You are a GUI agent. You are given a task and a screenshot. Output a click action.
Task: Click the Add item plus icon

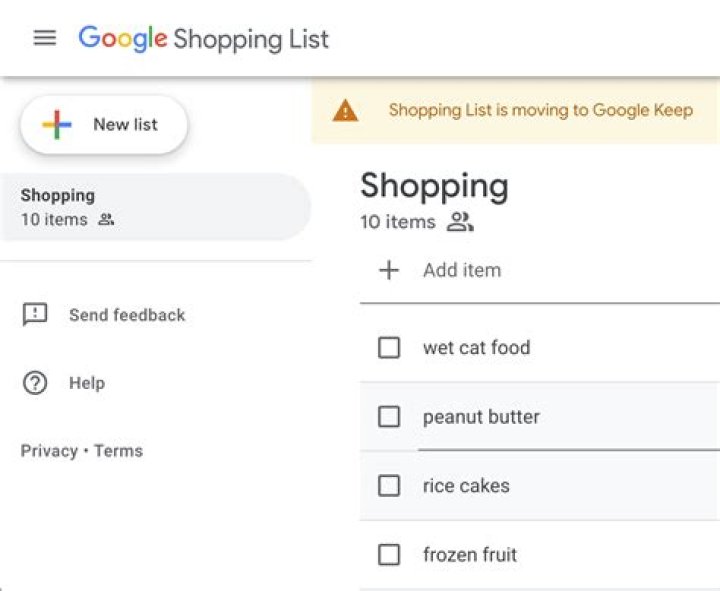(x=389, y=270)
